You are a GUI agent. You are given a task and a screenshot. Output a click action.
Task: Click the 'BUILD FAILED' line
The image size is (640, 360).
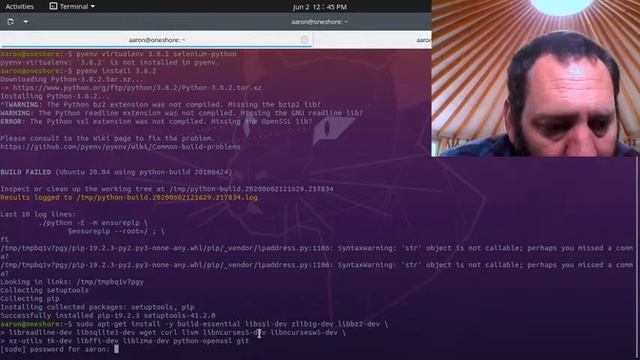point(116,172)
